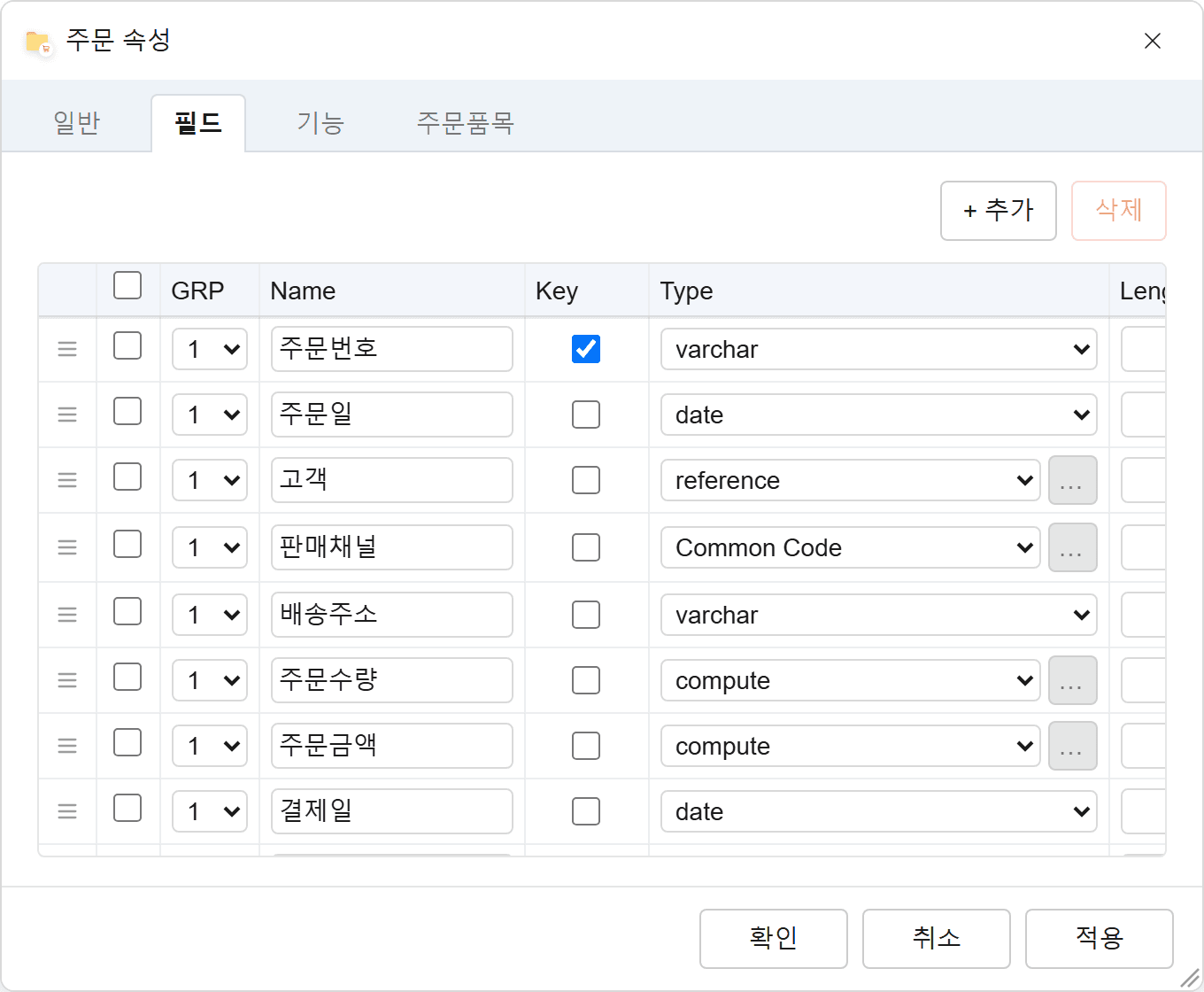Click the + 추가 button

[999, 211]
